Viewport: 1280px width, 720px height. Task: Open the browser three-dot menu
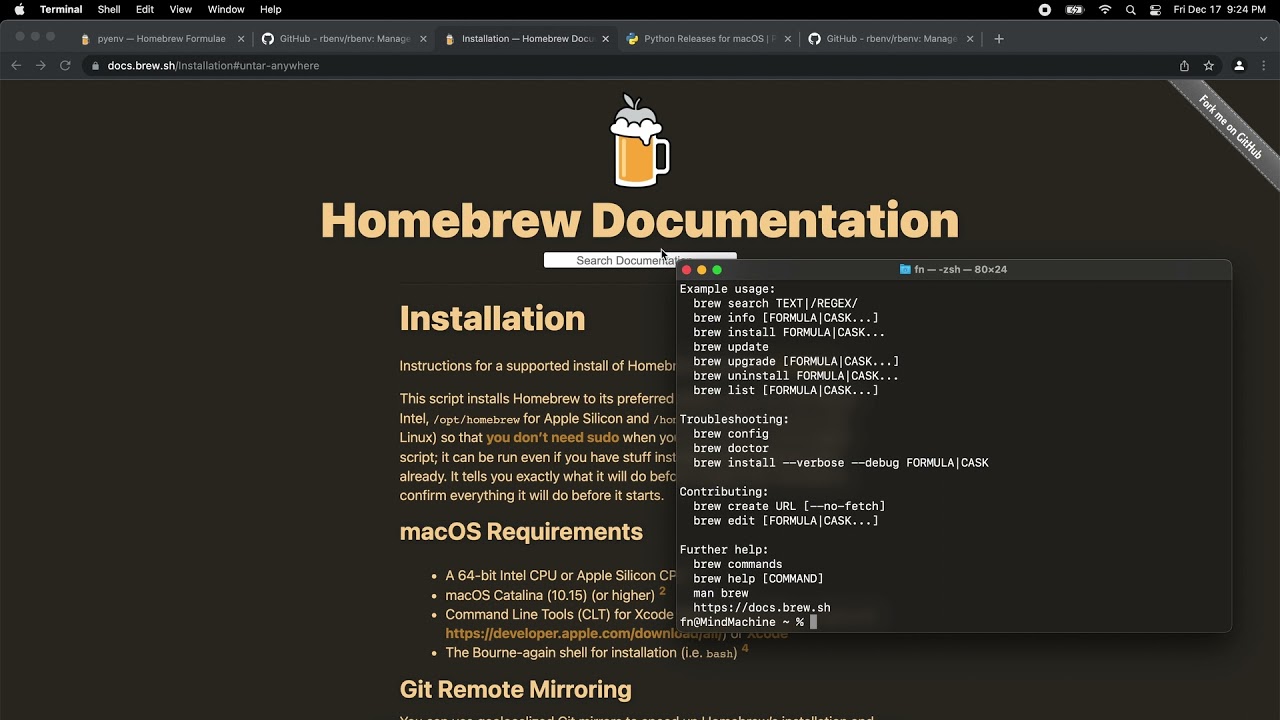click(x=1263, y=66)
